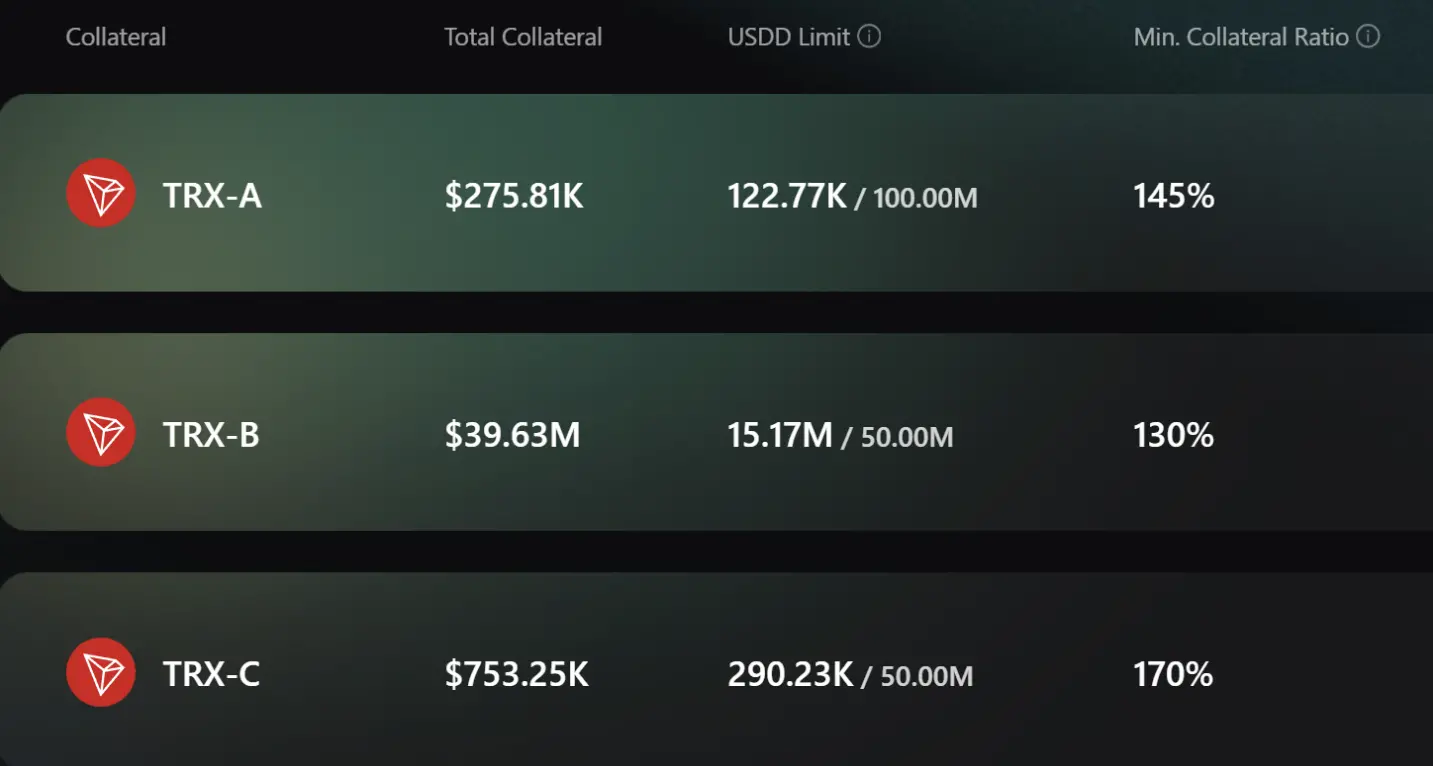
Task: Open the USDD Limit info tooltip icon
Action: (870, 37)
